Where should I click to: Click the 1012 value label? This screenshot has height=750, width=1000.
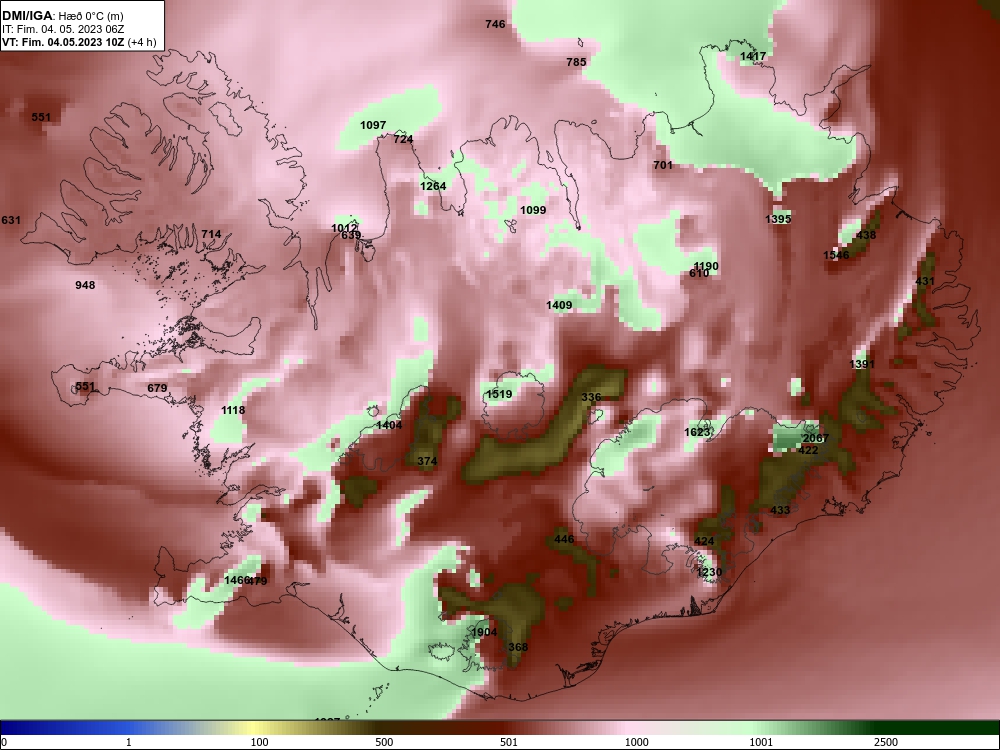click(344, 228)
